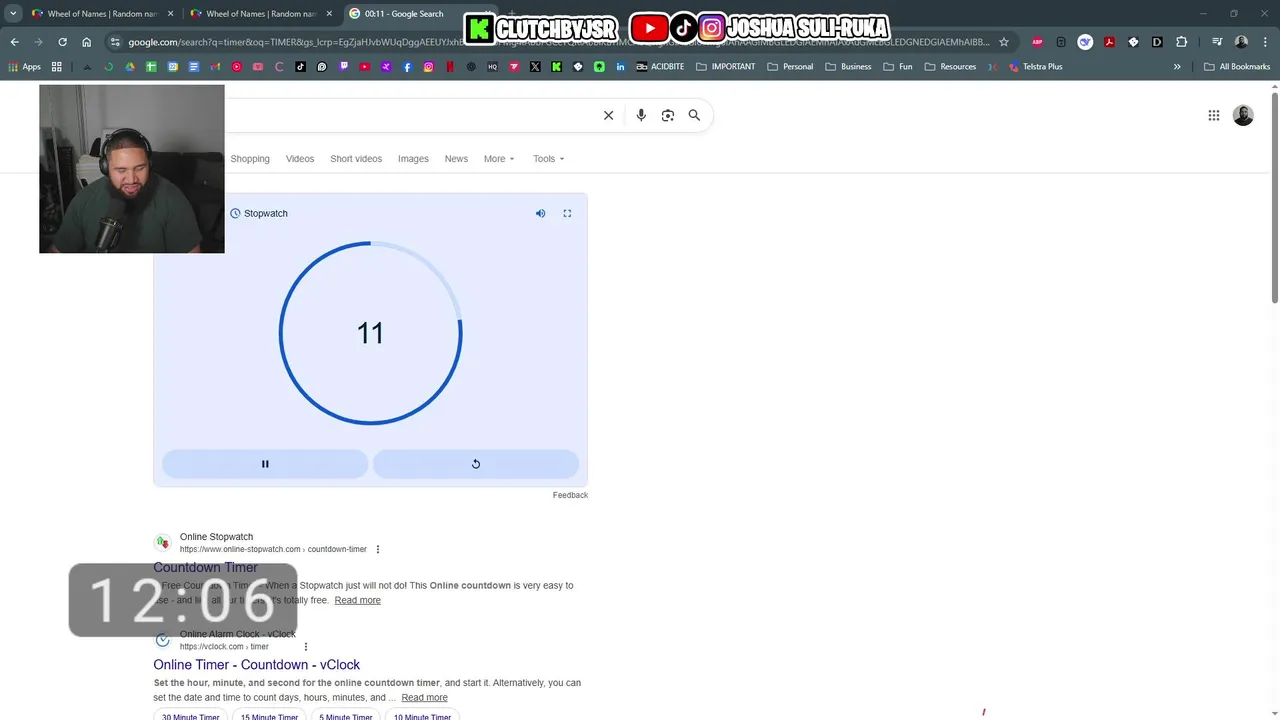
Task: Open the Extensions puzzle menu
Action: point(1181,42)
